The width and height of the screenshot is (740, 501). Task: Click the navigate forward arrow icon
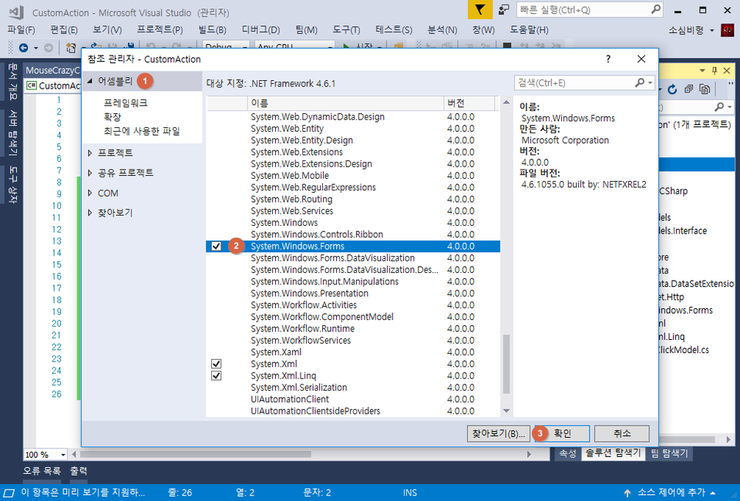pos(48,48)
